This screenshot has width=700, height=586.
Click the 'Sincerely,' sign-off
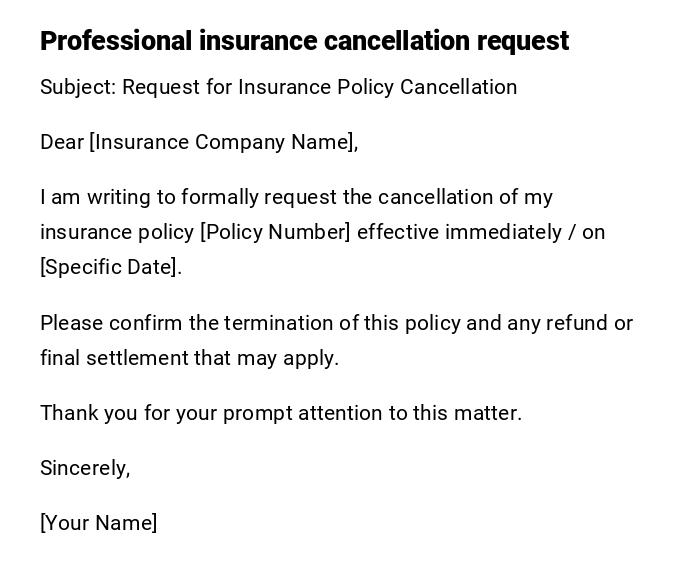click(x=85, y=468)
